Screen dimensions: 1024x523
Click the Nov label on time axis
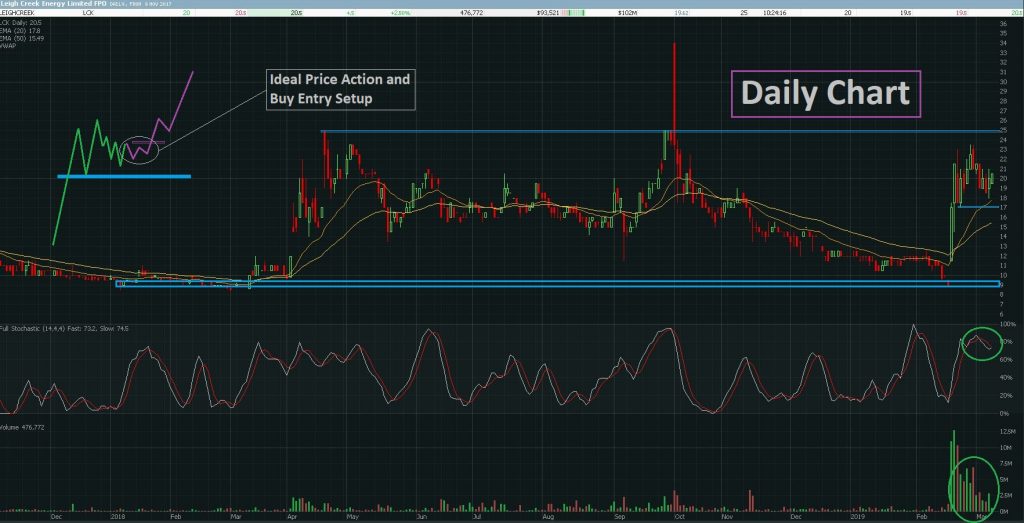pyautogui.click(x=727, y=515)
